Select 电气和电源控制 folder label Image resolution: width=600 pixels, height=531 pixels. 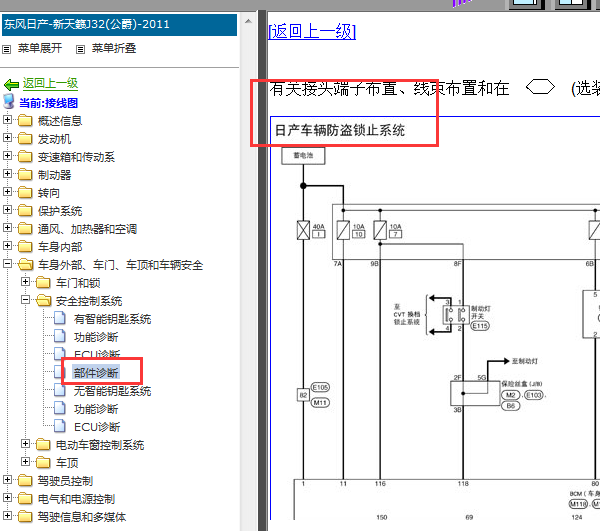76,499
